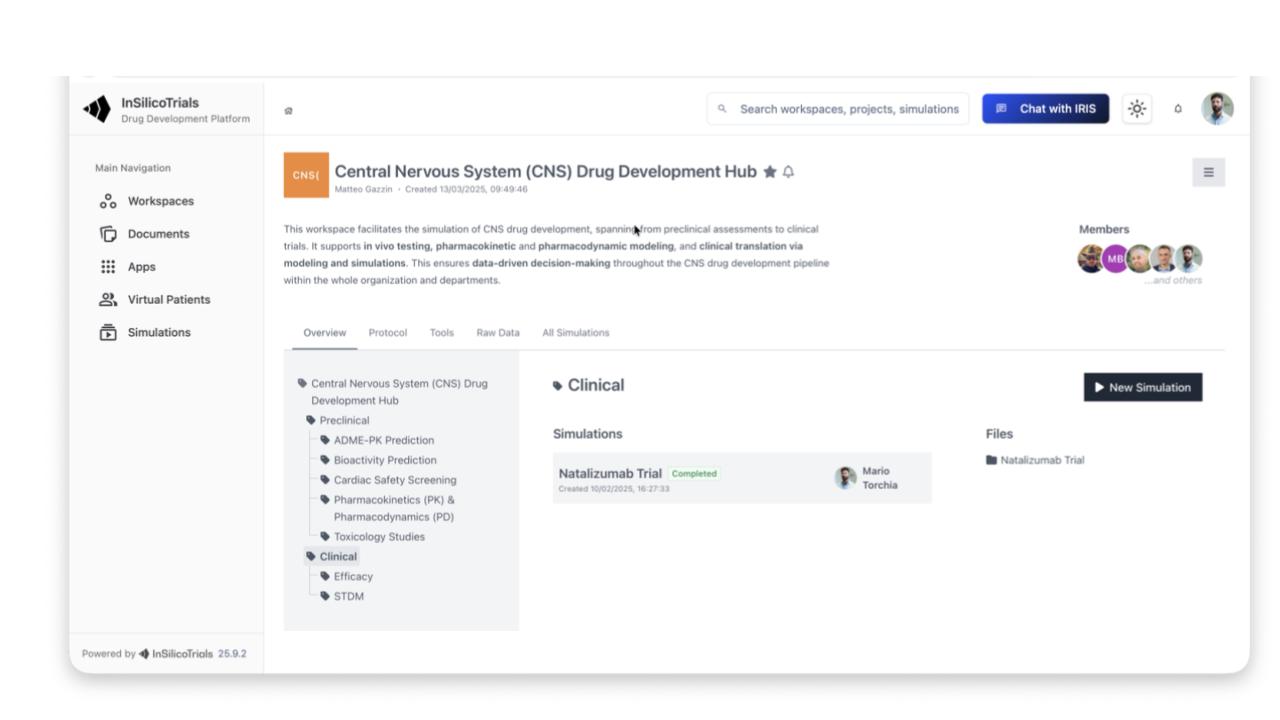This screenshot has width=1280, height=720.
Task: Toggle light/dark theme sun icon
Action: click(x=1137, y=109)
